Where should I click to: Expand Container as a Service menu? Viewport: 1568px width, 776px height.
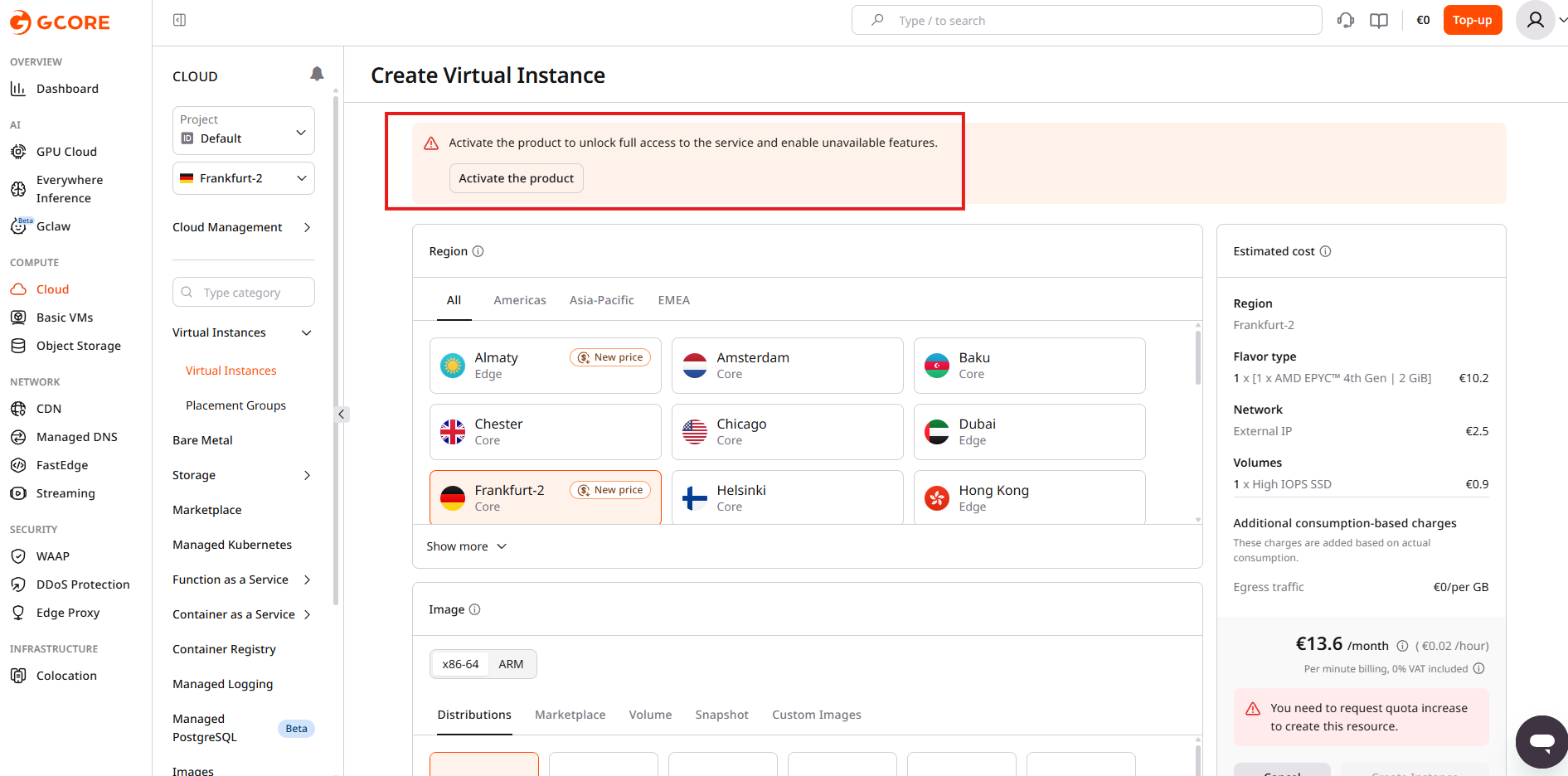241,614
